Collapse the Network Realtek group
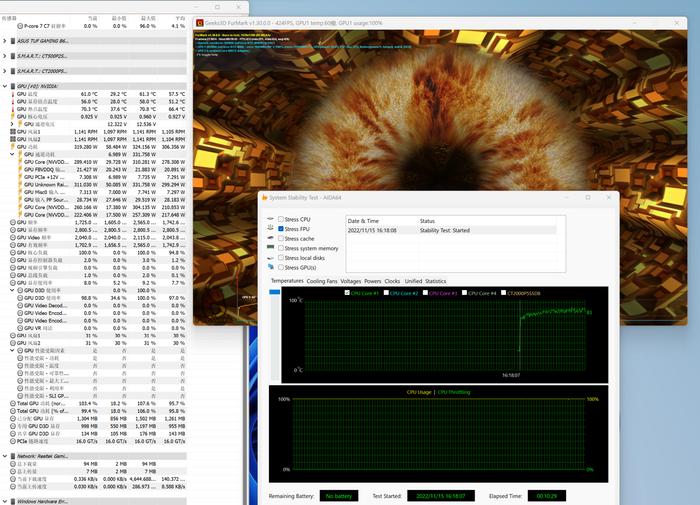Screen dimensions: 700x505 pyautogui.click(x=5, y=456)
